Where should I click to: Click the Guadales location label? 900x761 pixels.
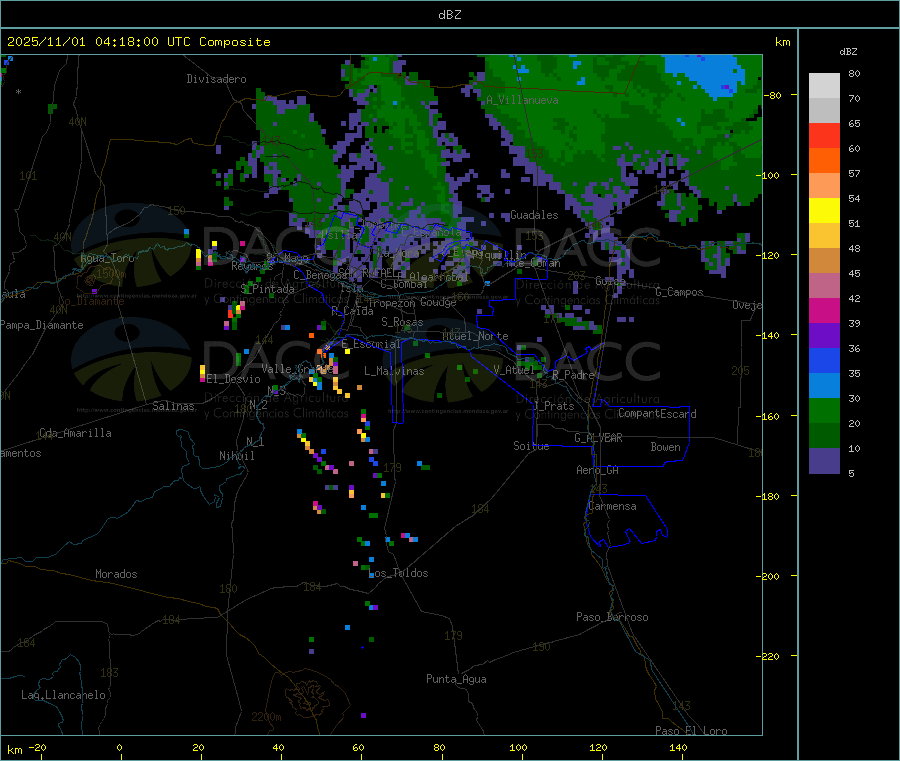click(534, 215)
